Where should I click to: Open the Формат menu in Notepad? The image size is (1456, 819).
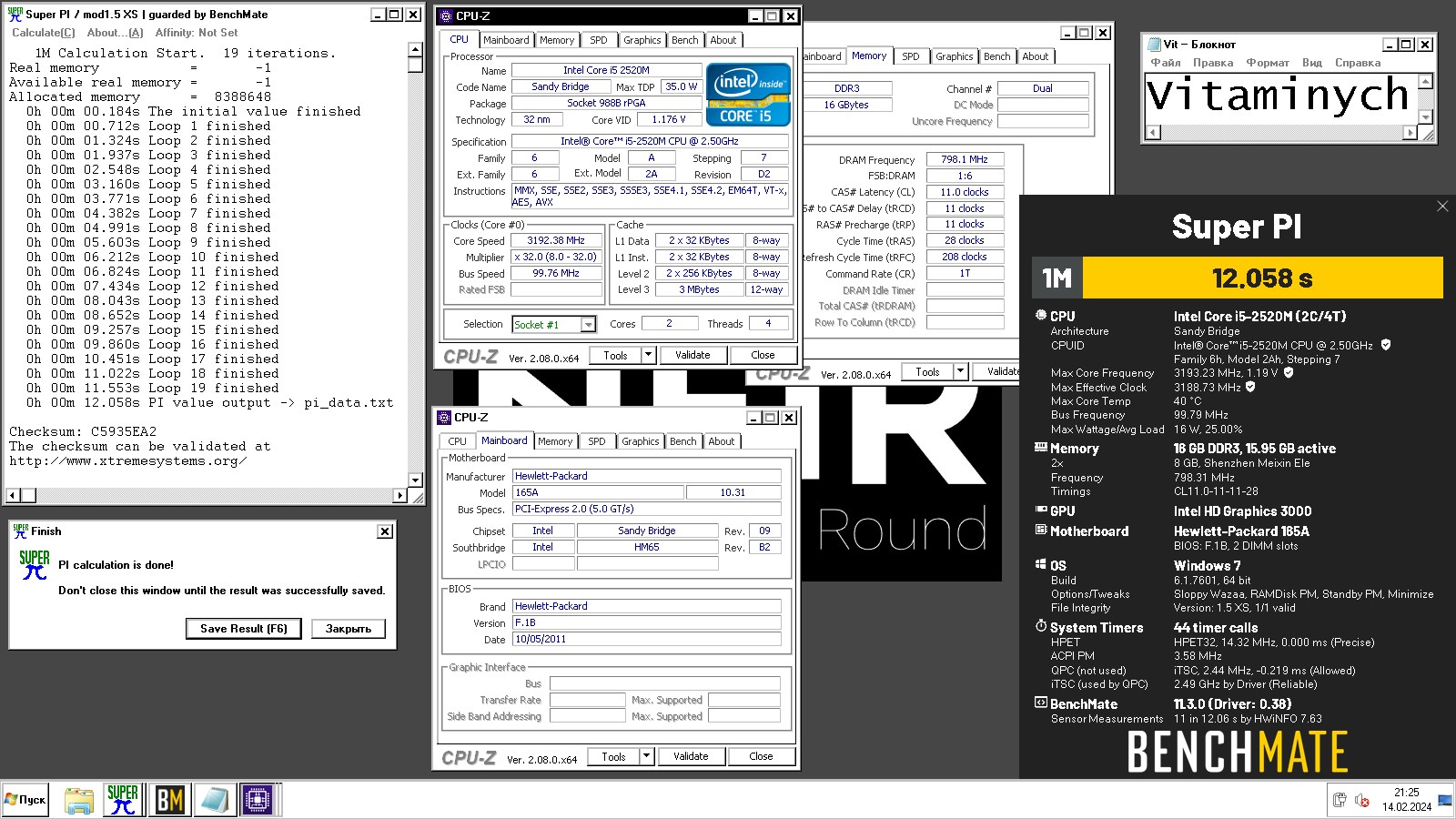coord(1268,63)
